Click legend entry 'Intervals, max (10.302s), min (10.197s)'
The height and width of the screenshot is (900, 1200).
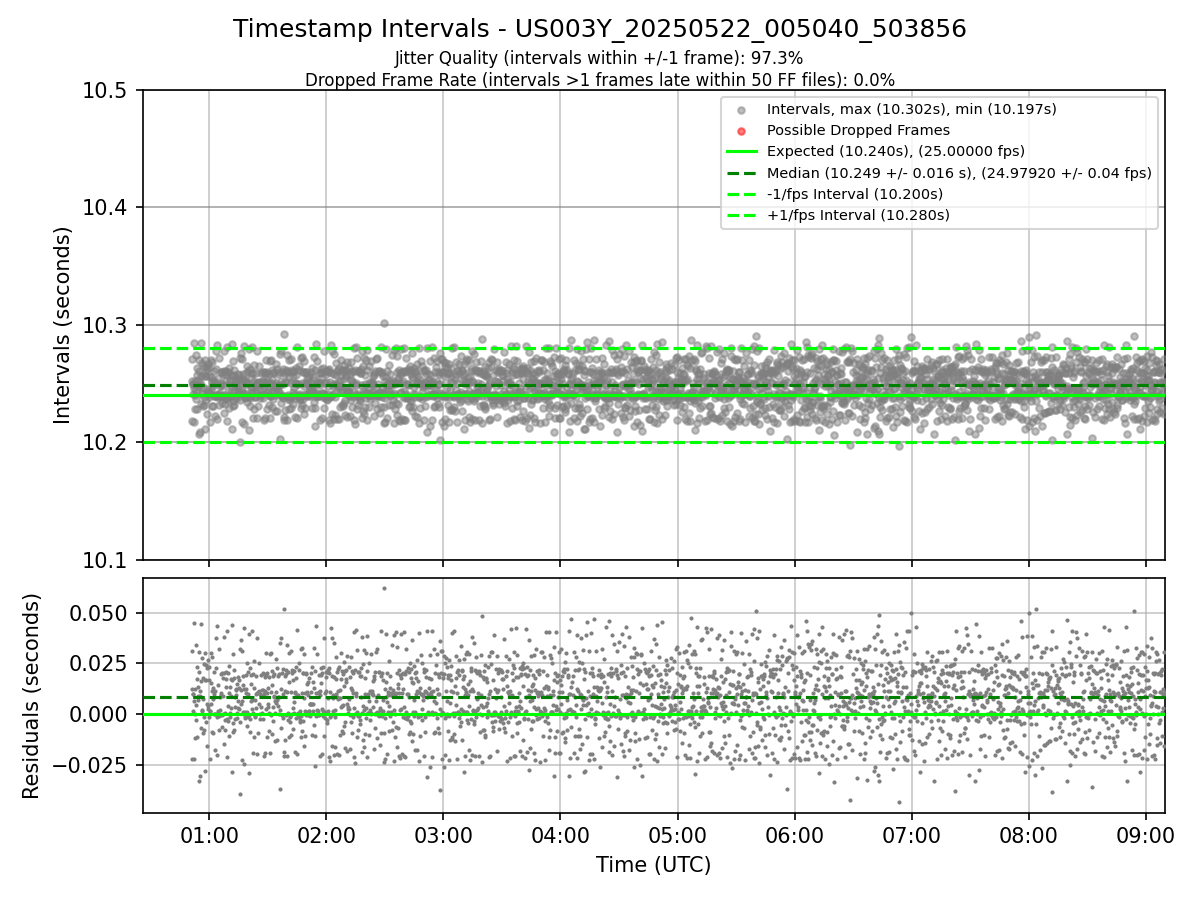(x=911, y=109)
